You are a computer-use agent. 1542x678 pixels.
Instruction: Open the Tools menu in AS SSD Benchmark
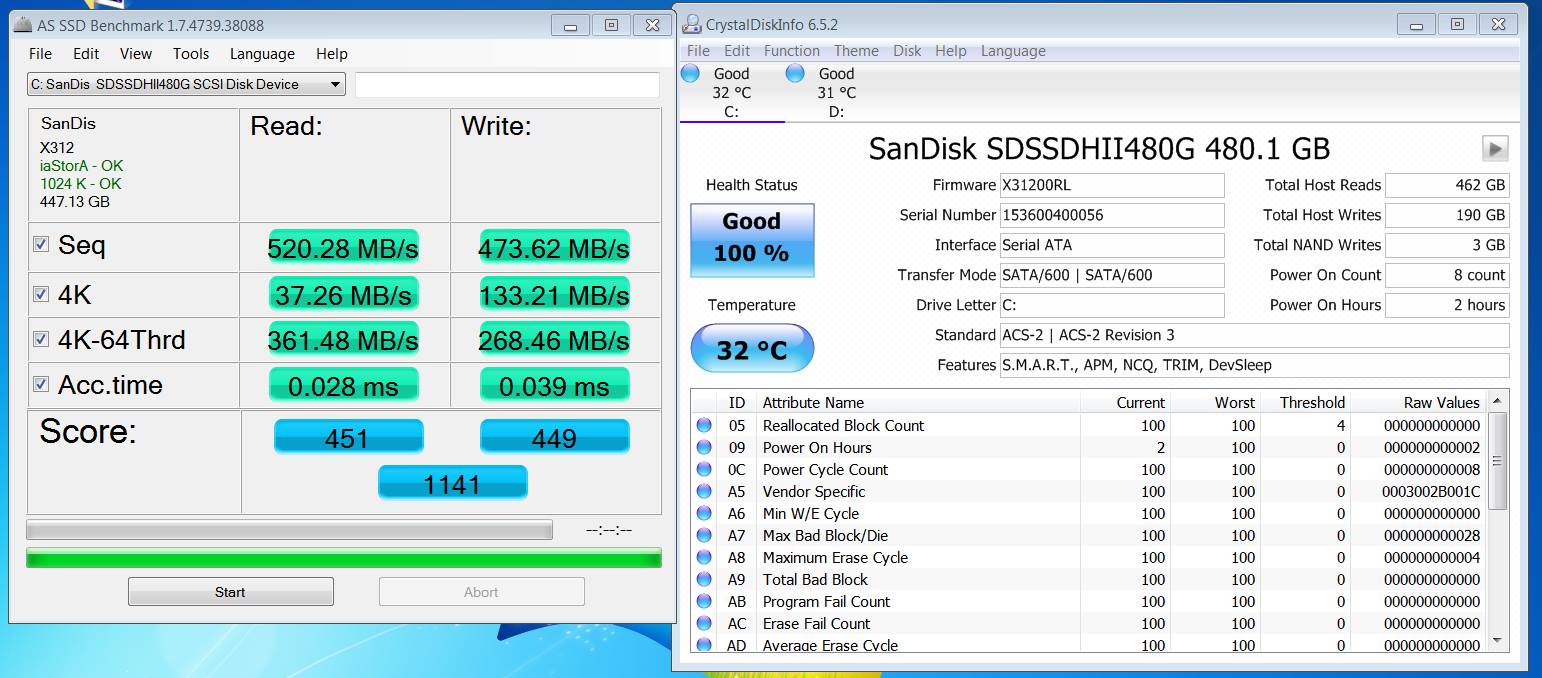191,54
